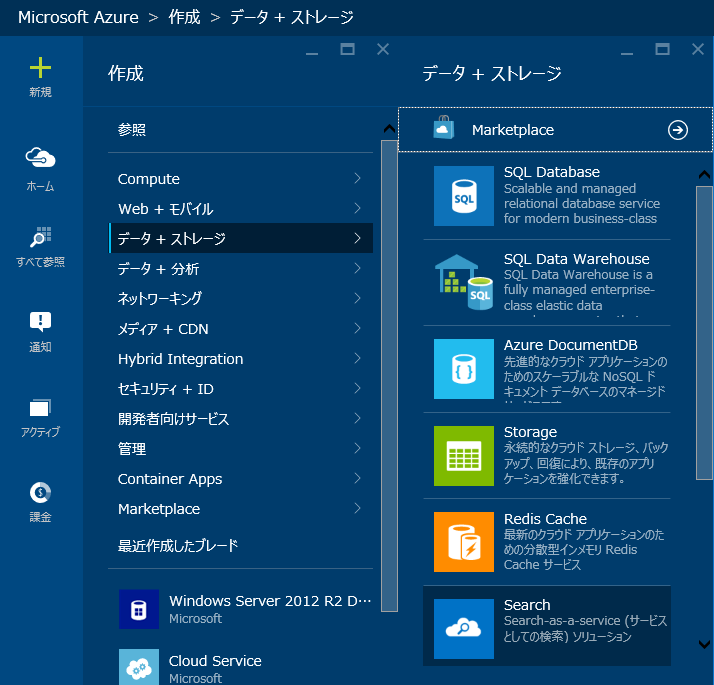
Task: Expand the Web + モバイル chevron
Action: pyautogui.click(x=357, y=208)
